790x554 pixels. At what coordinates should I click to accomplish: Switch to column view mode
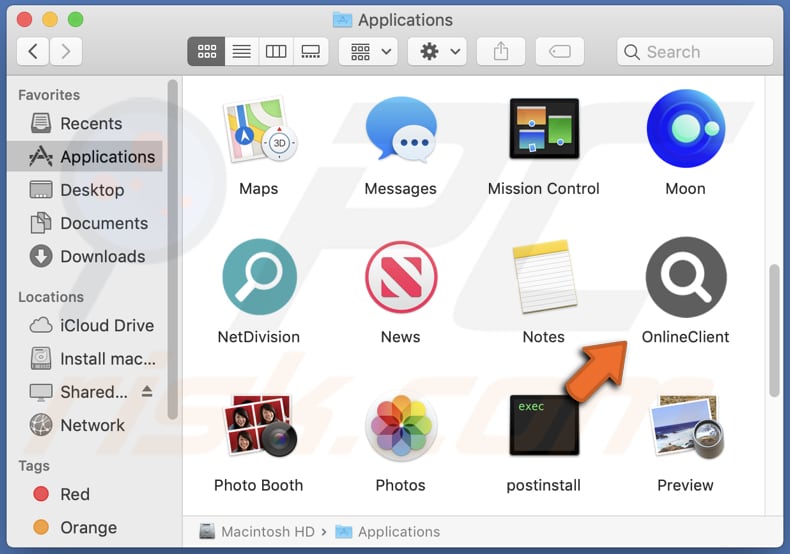276,51
